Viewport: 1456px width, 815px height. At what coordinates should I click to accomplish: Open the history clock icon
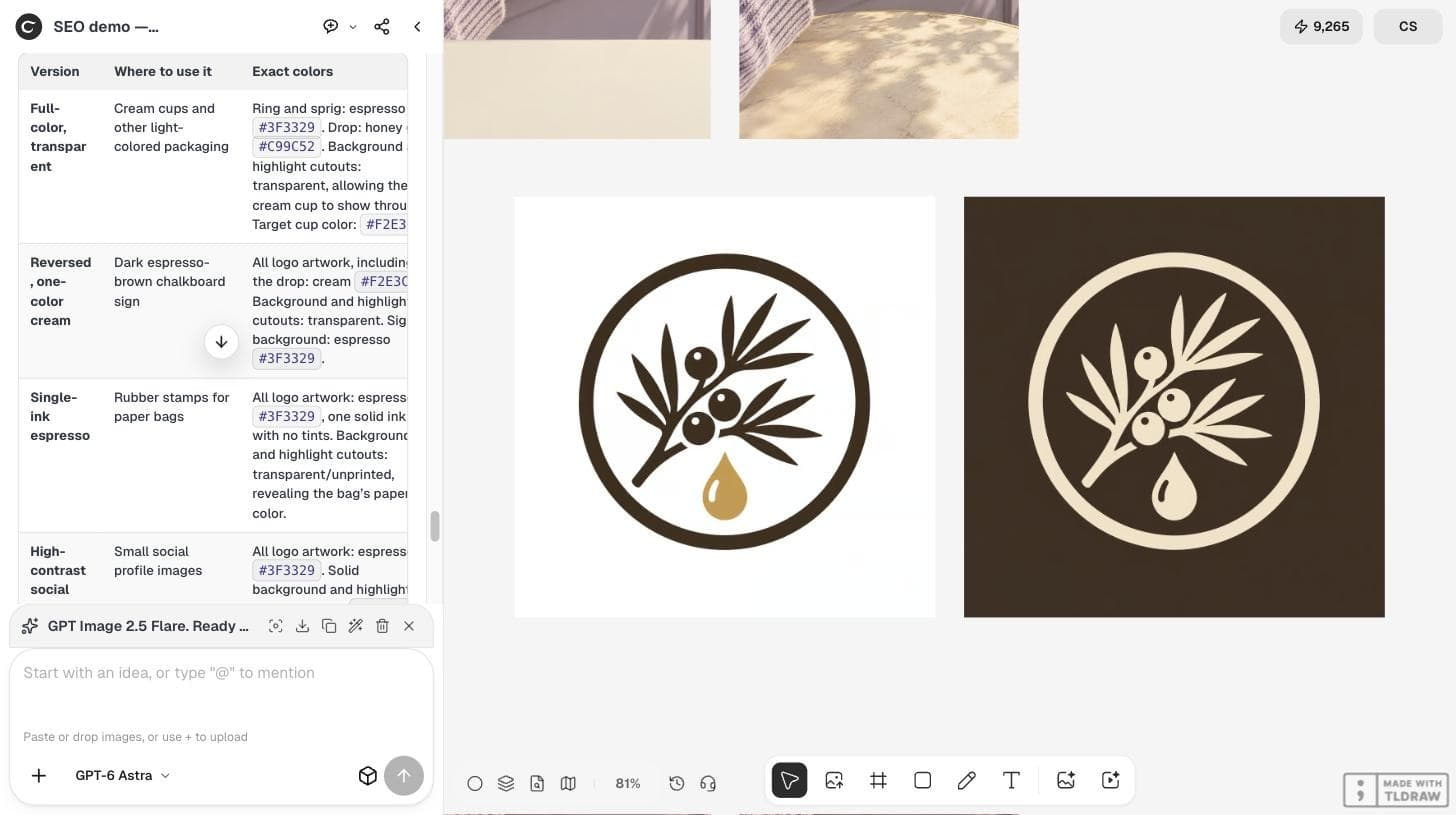point(677,783)
